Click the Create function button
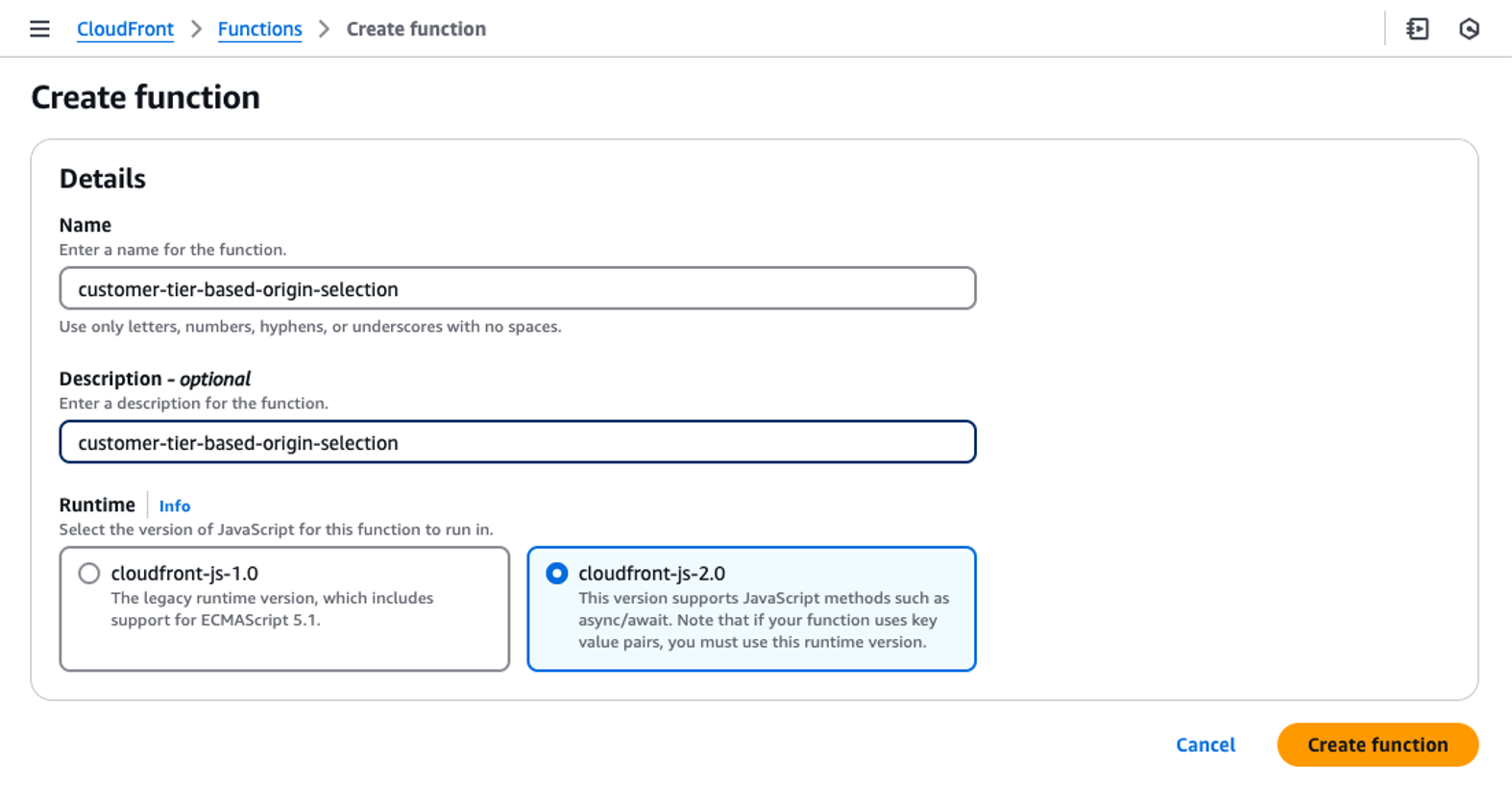Screen dimensions: 1512x790 [1378, 745]
